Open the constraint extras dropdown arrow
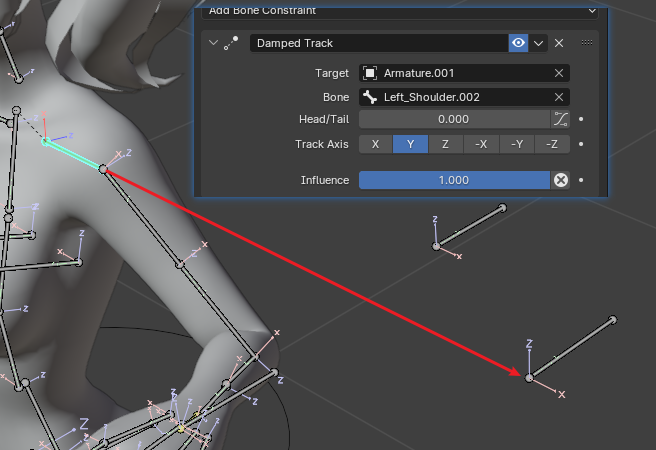The image size is (656, 450). pos(538,43)
